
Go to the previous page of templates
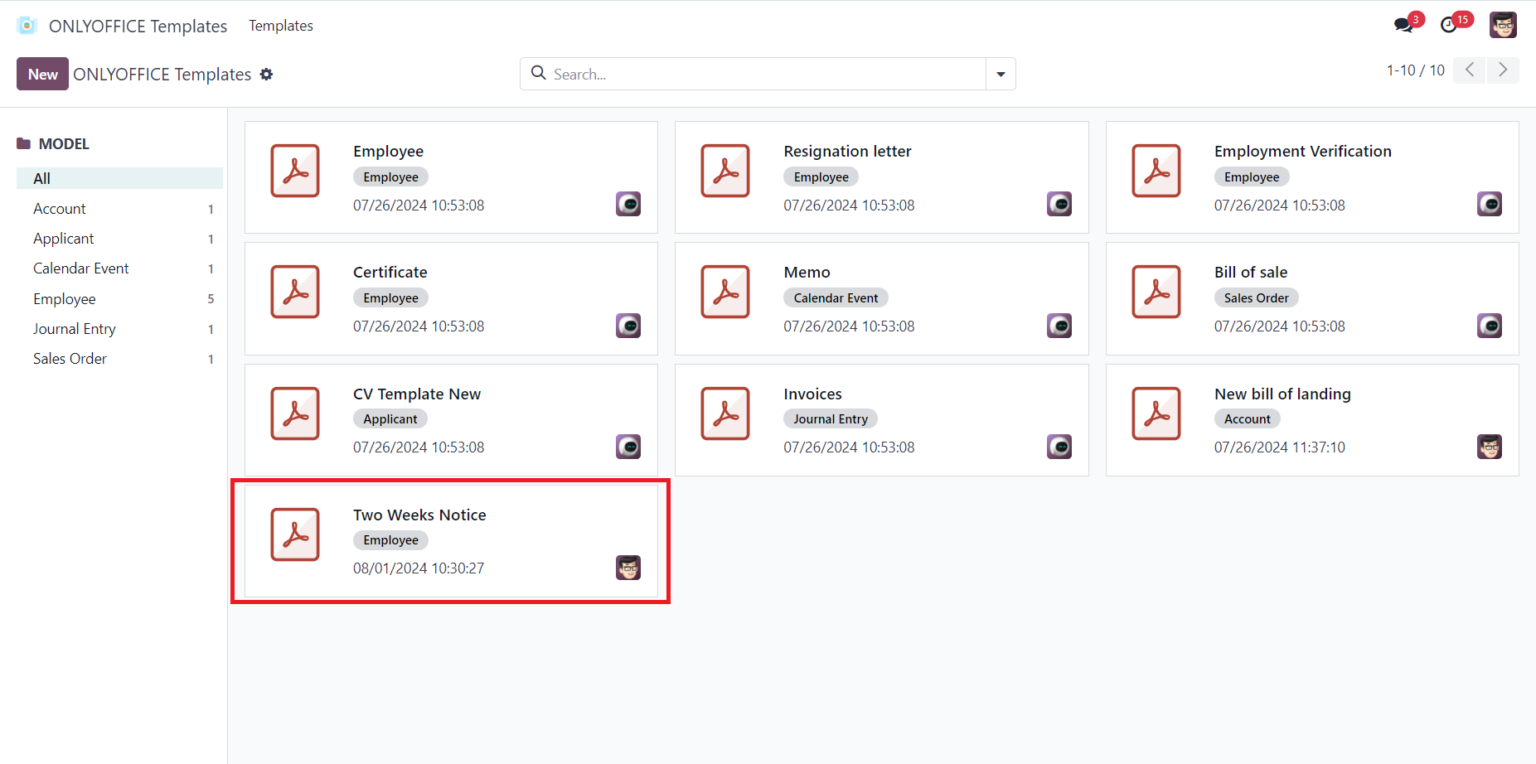pyautogui.click(x=1468, y=70)
